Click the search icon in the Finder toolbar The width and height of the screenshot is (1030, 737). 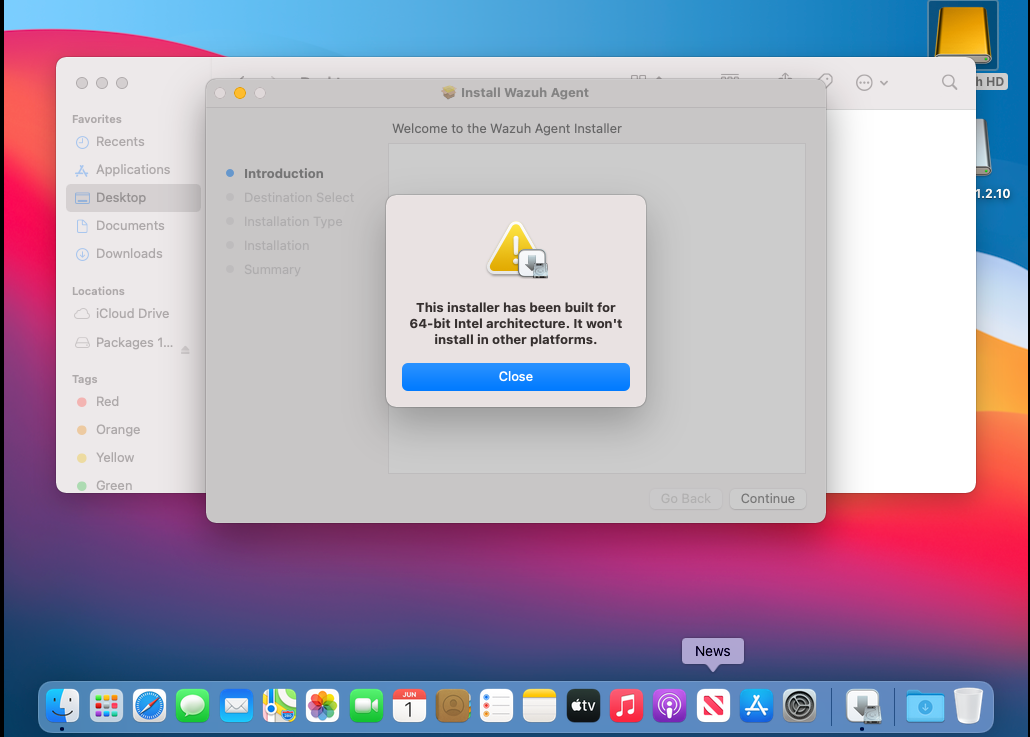(x=948, y=82)
